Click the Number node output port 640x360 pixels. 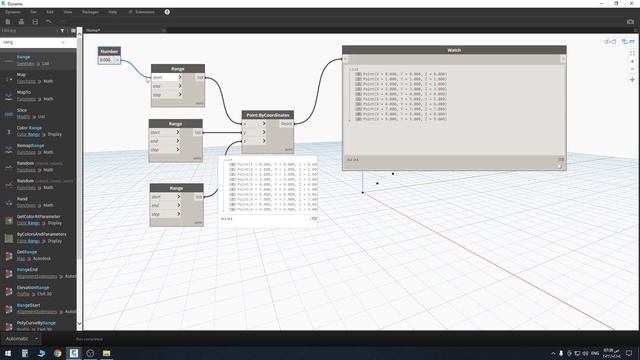(x=118, y=60)
